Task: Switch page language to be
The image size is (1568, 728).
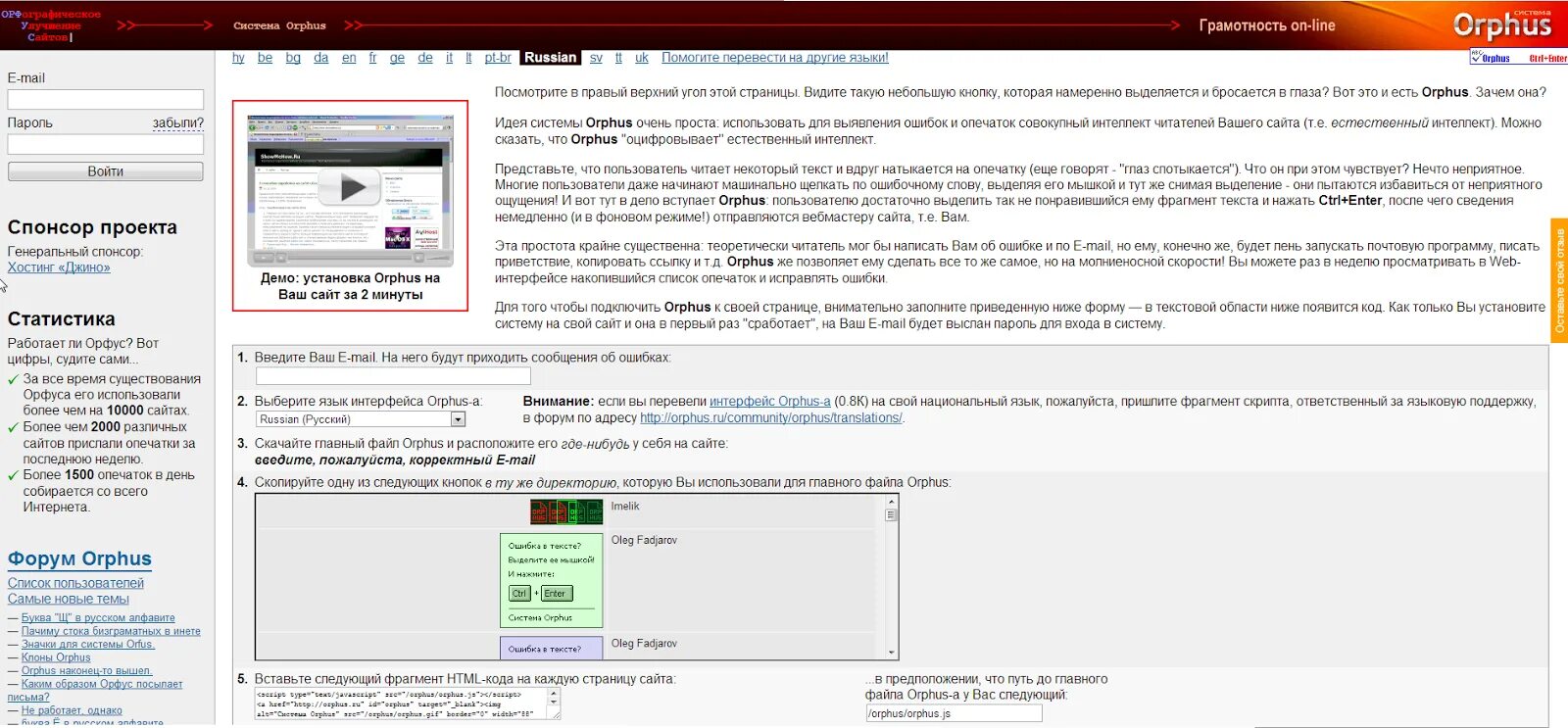Action: 265,58
